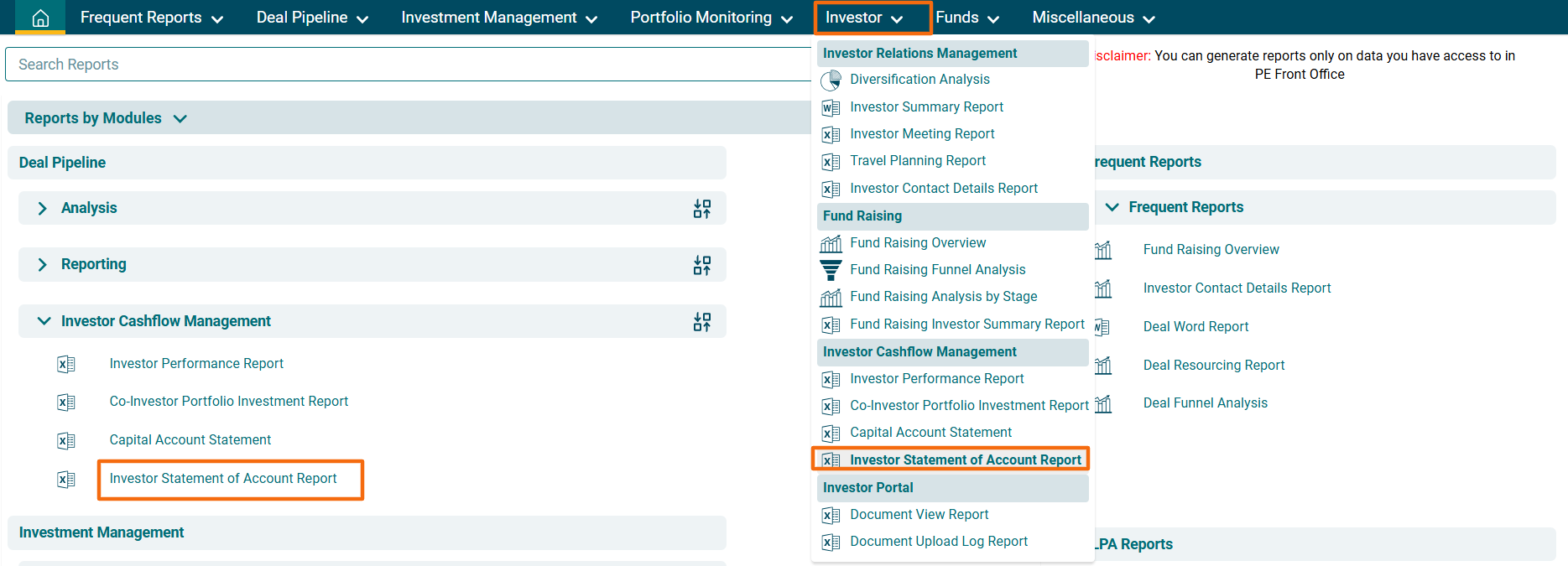Open Co-Investor Portfolio Investment Report in left list
Image resolution: width=1568 pixels, height=566 pixels.
(228, 402)
